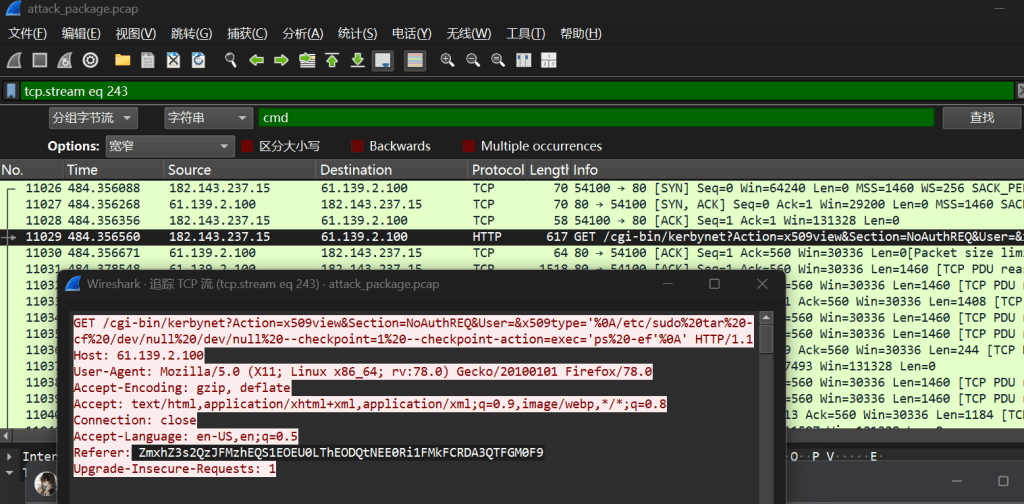Zoom in on packet text icon
The height and width of the screenshot is (504, 1024).
(447, 61)
